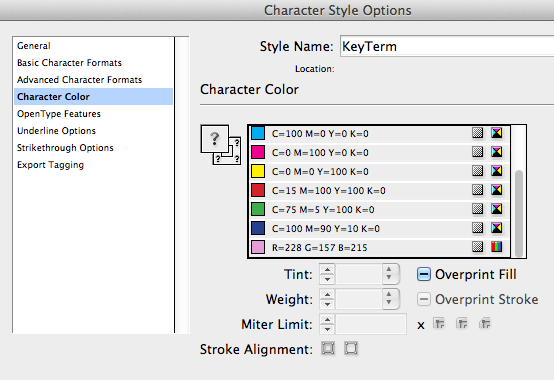Choose the bevel join icon

pyautogui.click(x=485, y=323)
